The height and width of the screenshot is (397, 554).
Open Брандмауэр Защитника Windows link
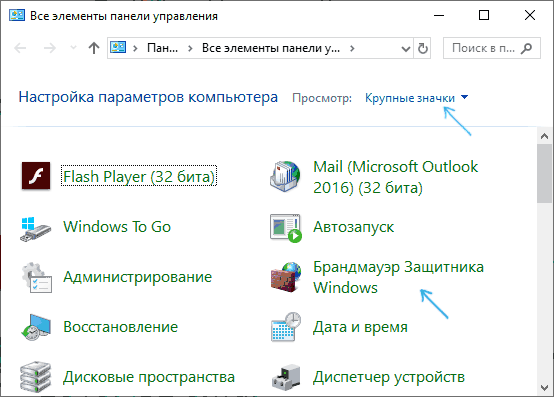398,277
